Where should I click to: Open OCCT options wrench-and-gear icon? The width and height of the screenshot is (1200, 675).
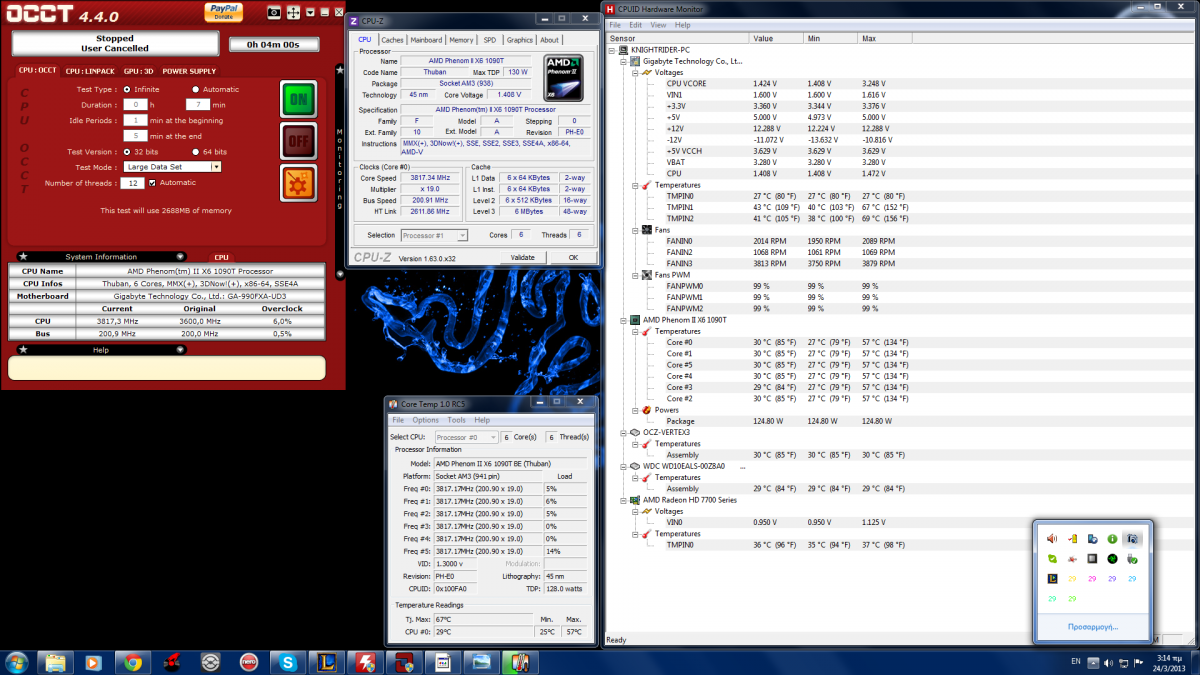[x=298, y=185]
